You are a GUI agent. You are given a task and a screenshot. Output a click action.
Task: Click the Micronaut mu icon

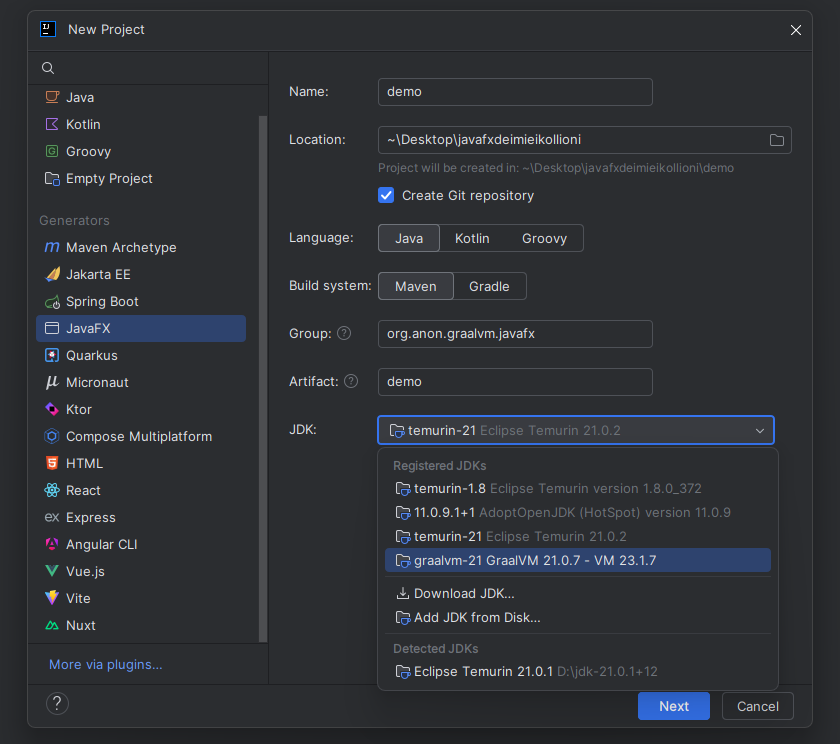click(52, 382)
